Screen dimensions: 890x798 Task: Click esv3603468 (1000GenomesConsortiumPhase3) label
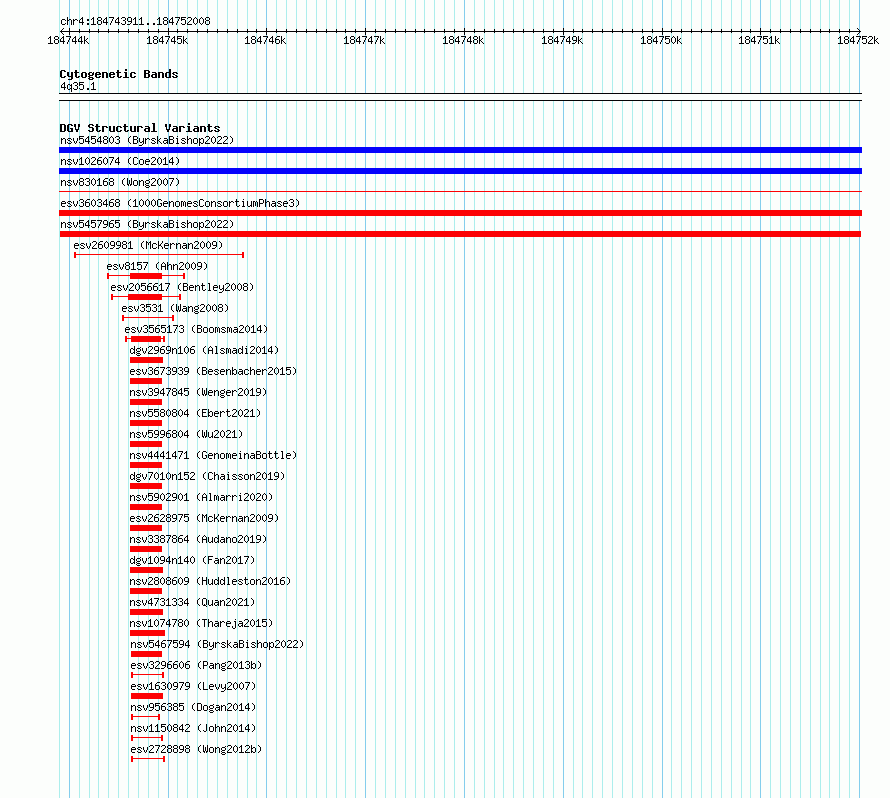coord(180,203)
